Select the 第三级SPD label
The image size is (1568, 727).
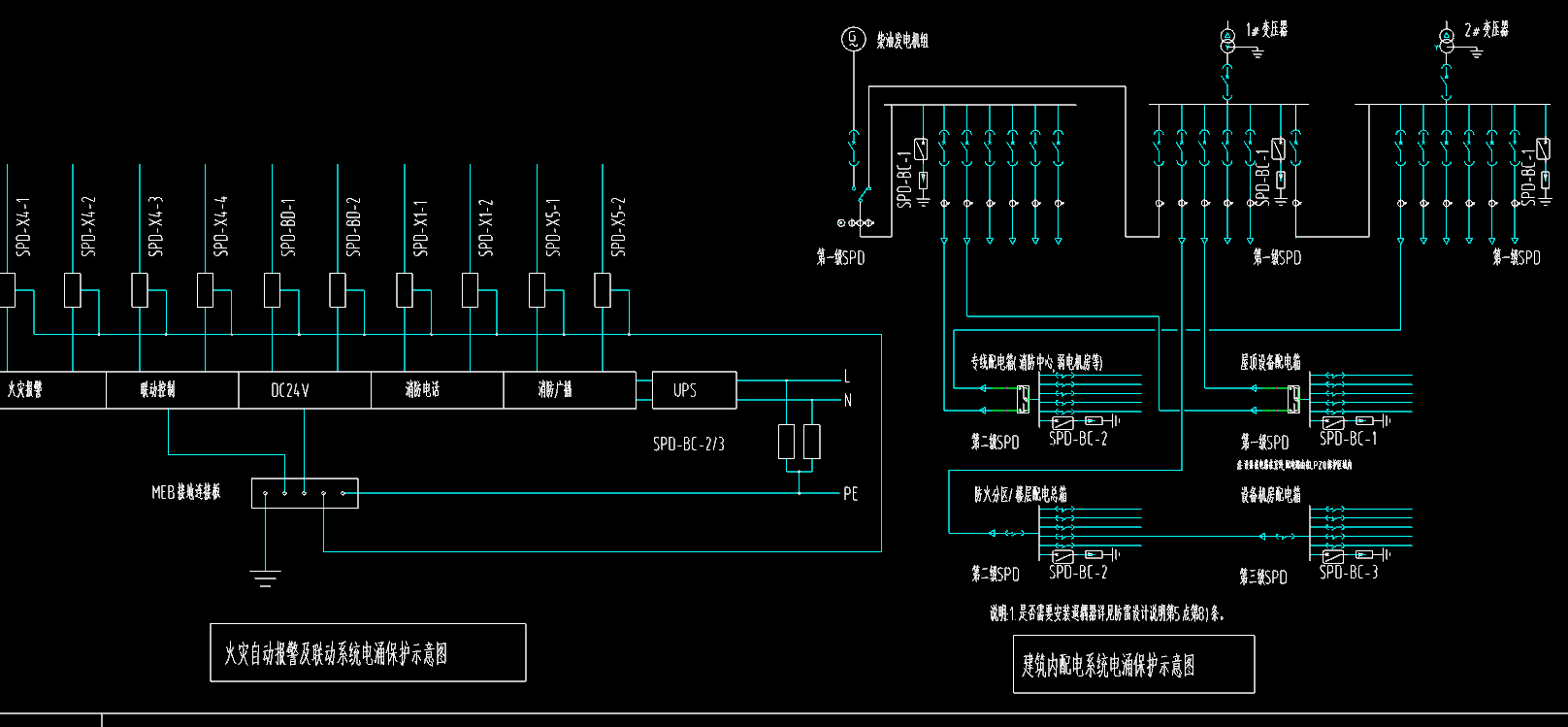click(x=1263, y=577)
